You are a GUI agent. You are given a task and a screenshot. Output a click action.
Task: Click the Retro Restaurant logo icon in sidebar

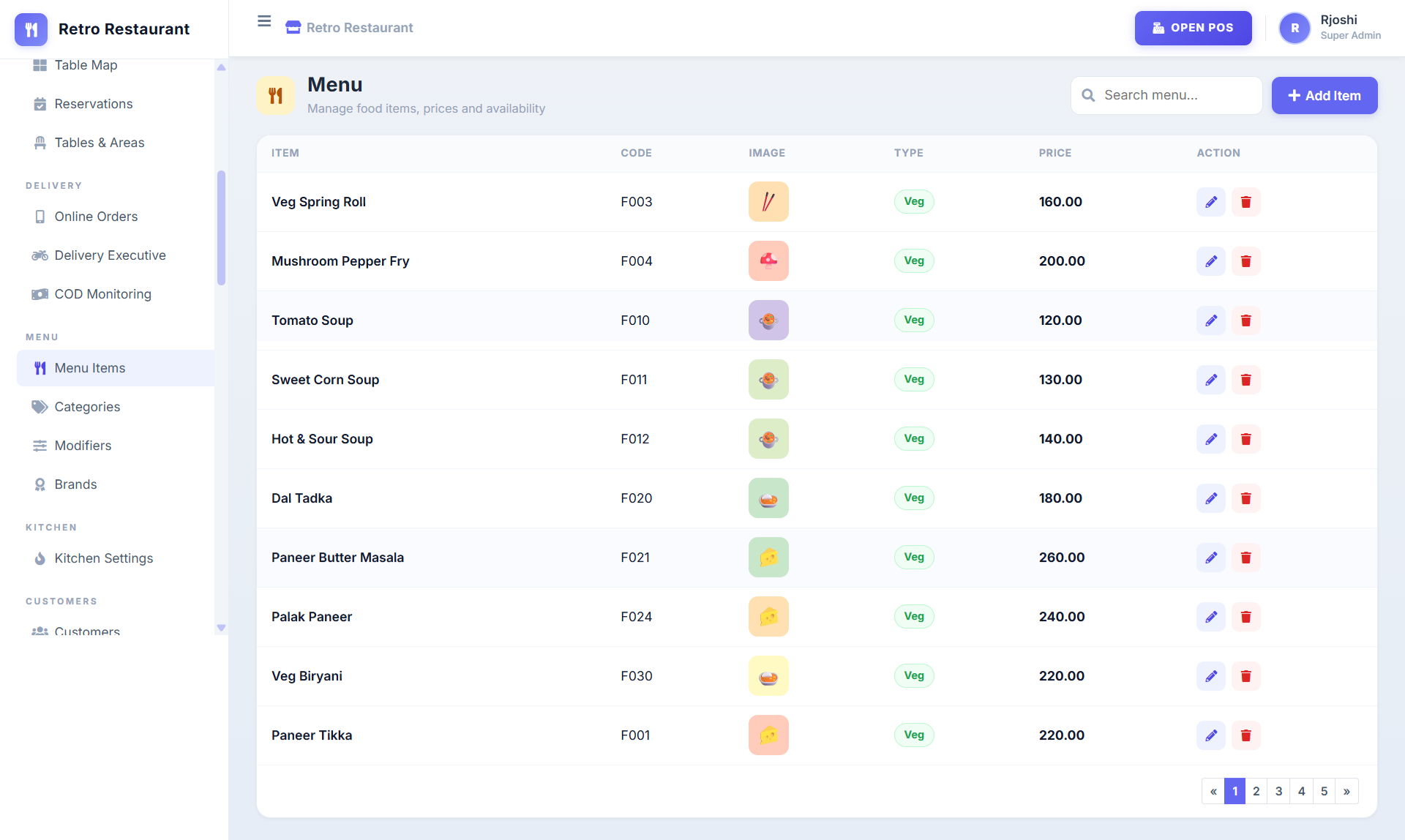click(x=31, y=29)
